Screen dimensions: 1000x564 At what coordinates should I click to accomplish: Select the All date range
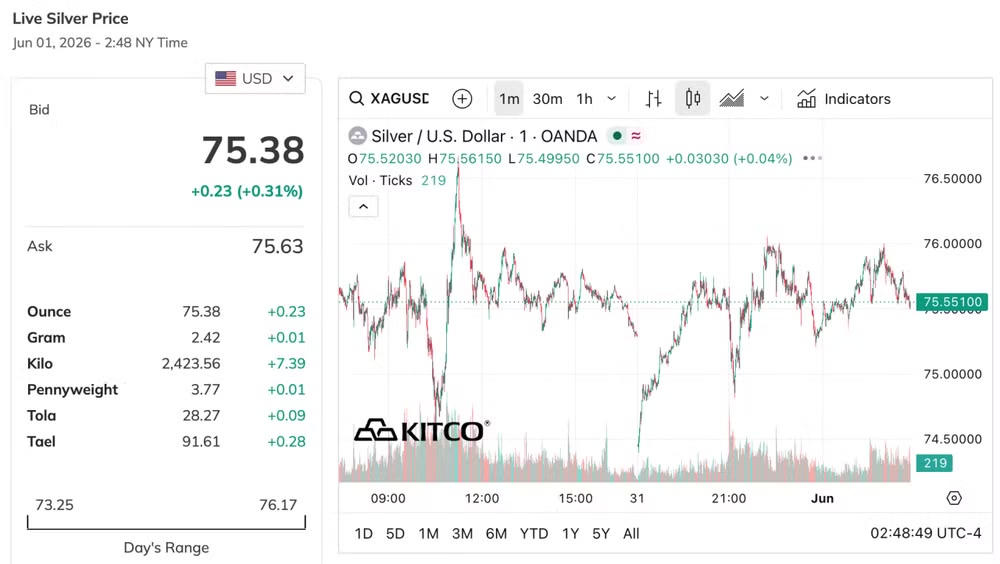pyautogui.click(x=631, y=533)
